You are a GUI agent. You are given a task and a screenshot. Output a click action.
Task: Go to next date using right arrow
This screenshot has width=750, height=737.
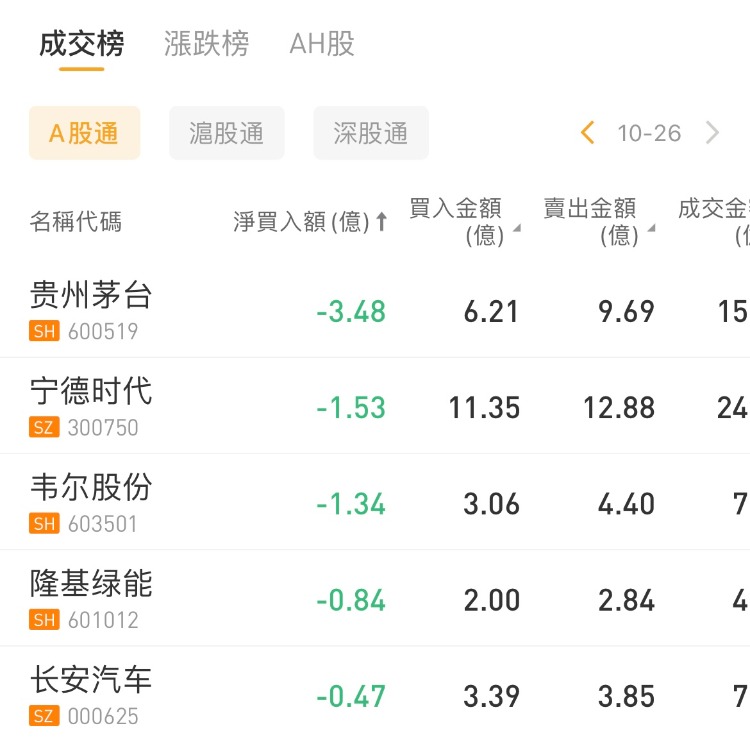pos(712,133)
